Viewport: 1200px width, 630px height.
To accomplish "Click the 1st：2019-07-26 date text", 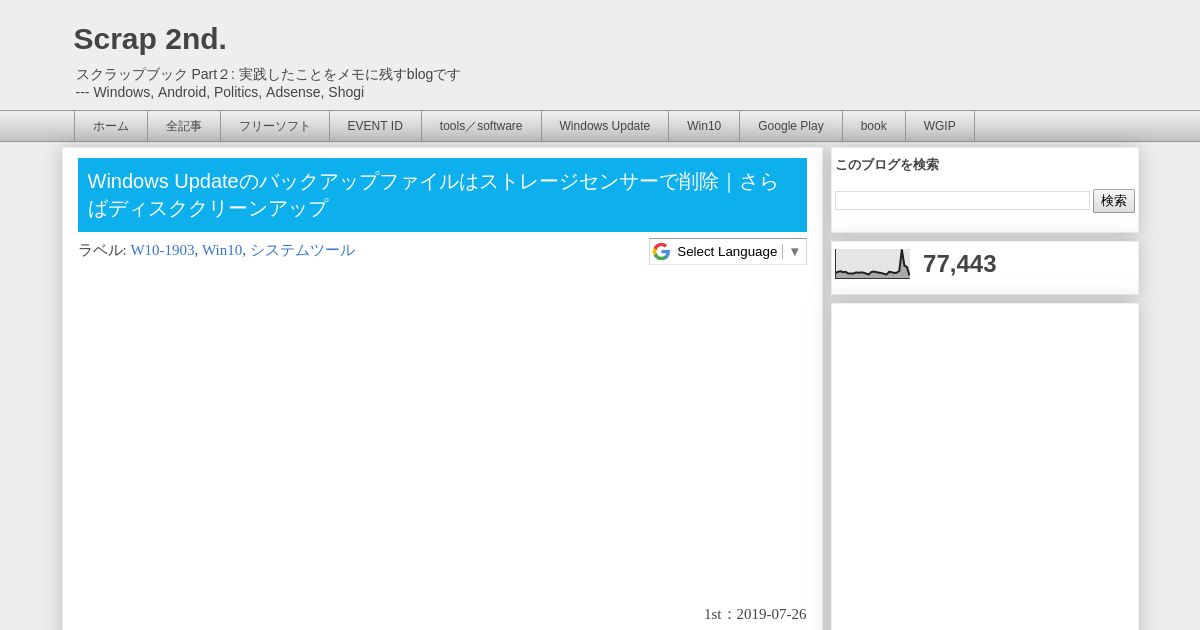I will pyautogui.click(x=755, y=614).
